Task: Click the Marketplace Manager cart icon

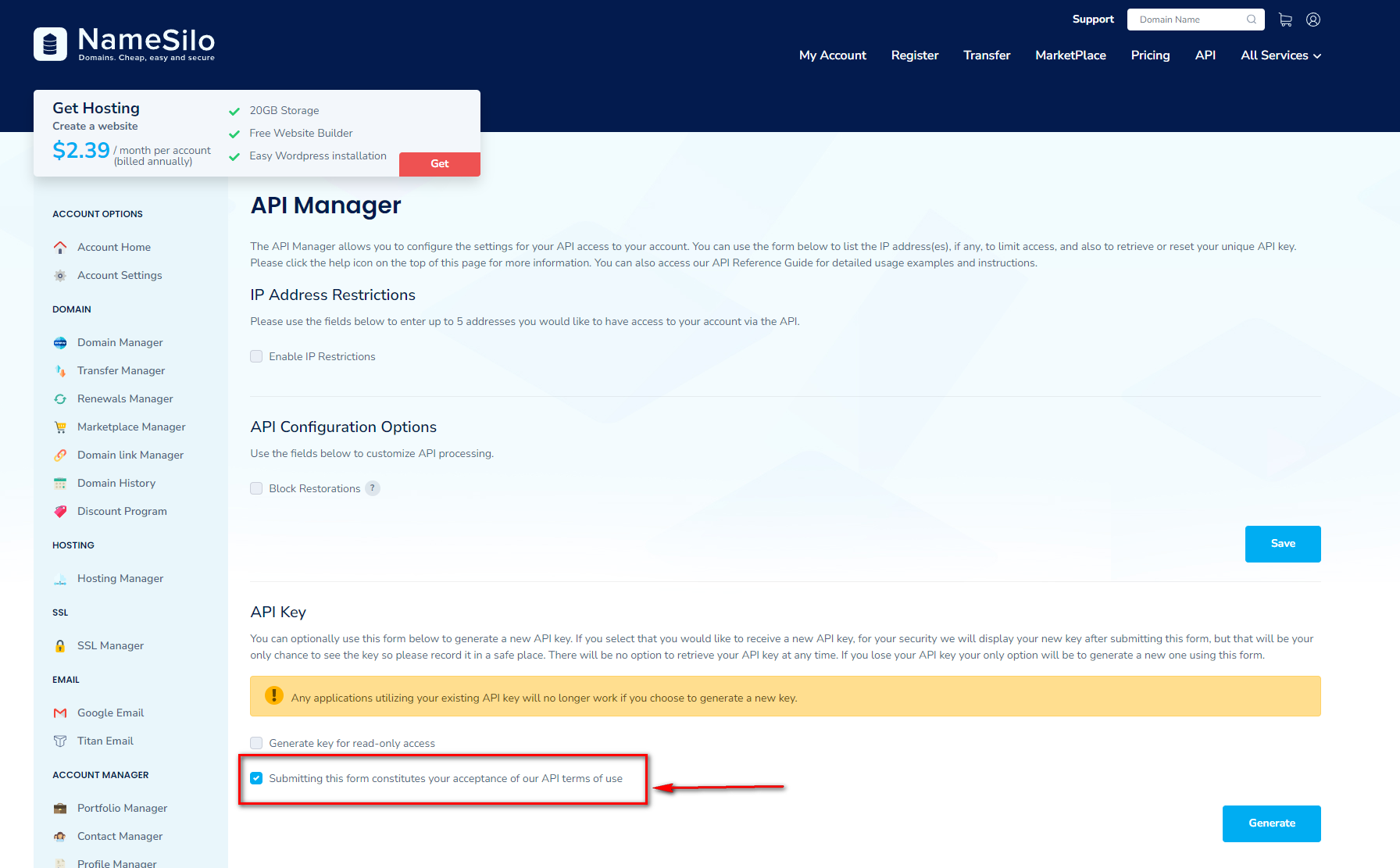Action: [60, 427]
